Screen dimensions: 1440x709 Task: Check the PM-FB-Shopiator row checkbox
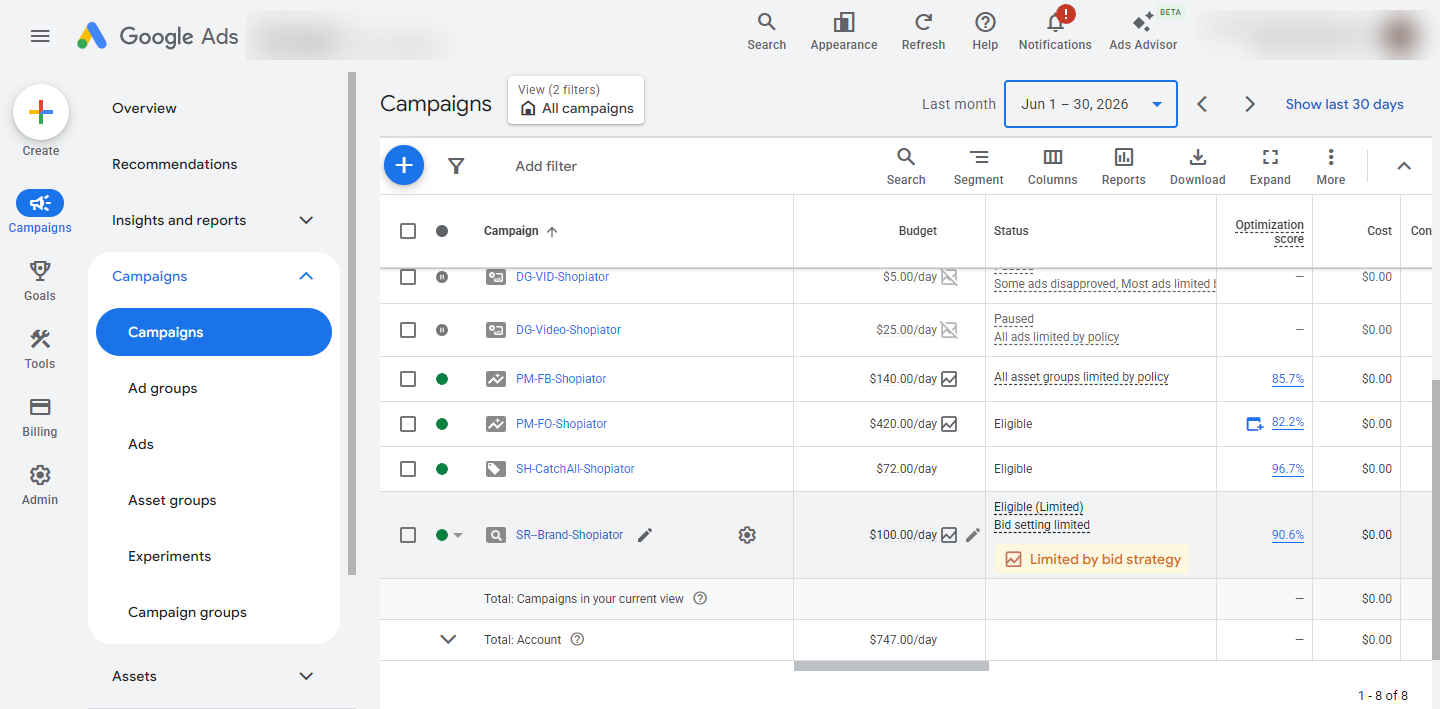click(x=408, y=379)
